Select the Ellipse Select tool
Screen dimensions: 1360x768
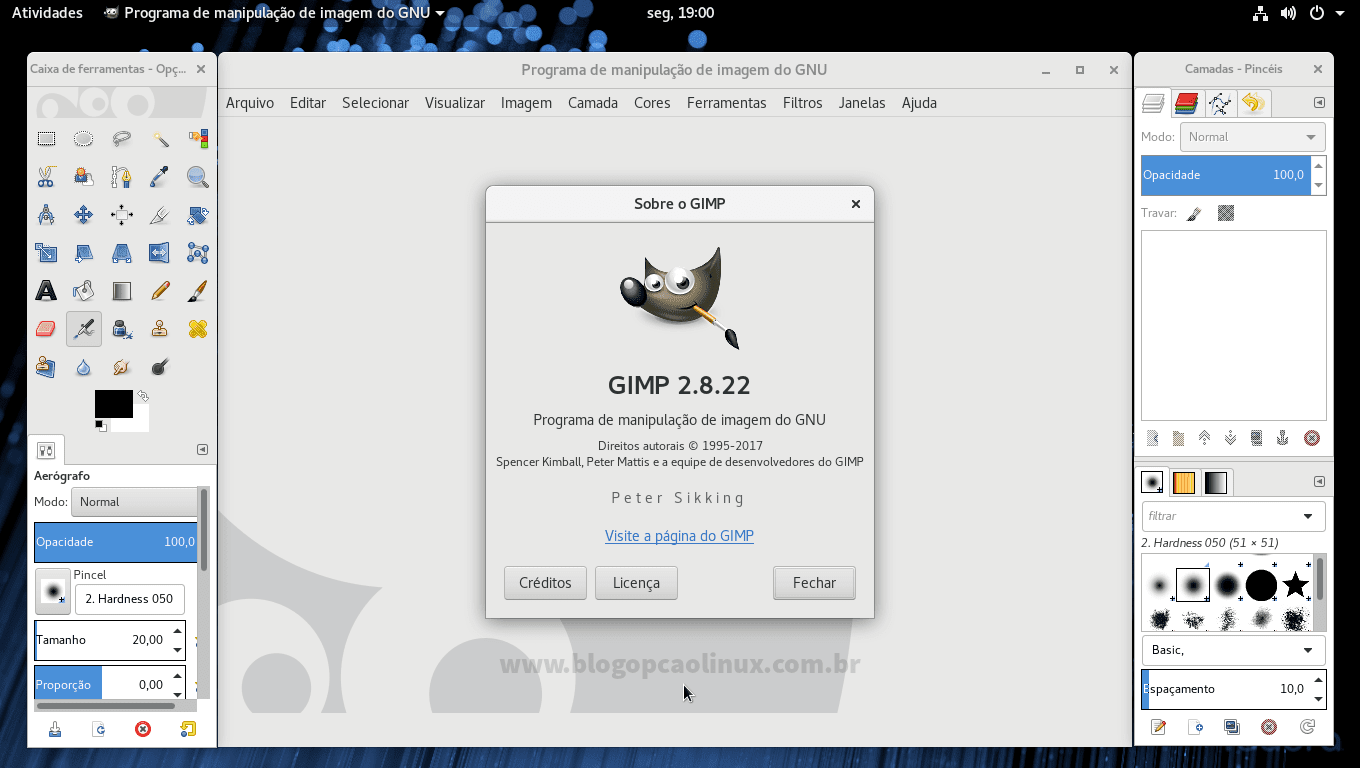click(x=84, y=139)
